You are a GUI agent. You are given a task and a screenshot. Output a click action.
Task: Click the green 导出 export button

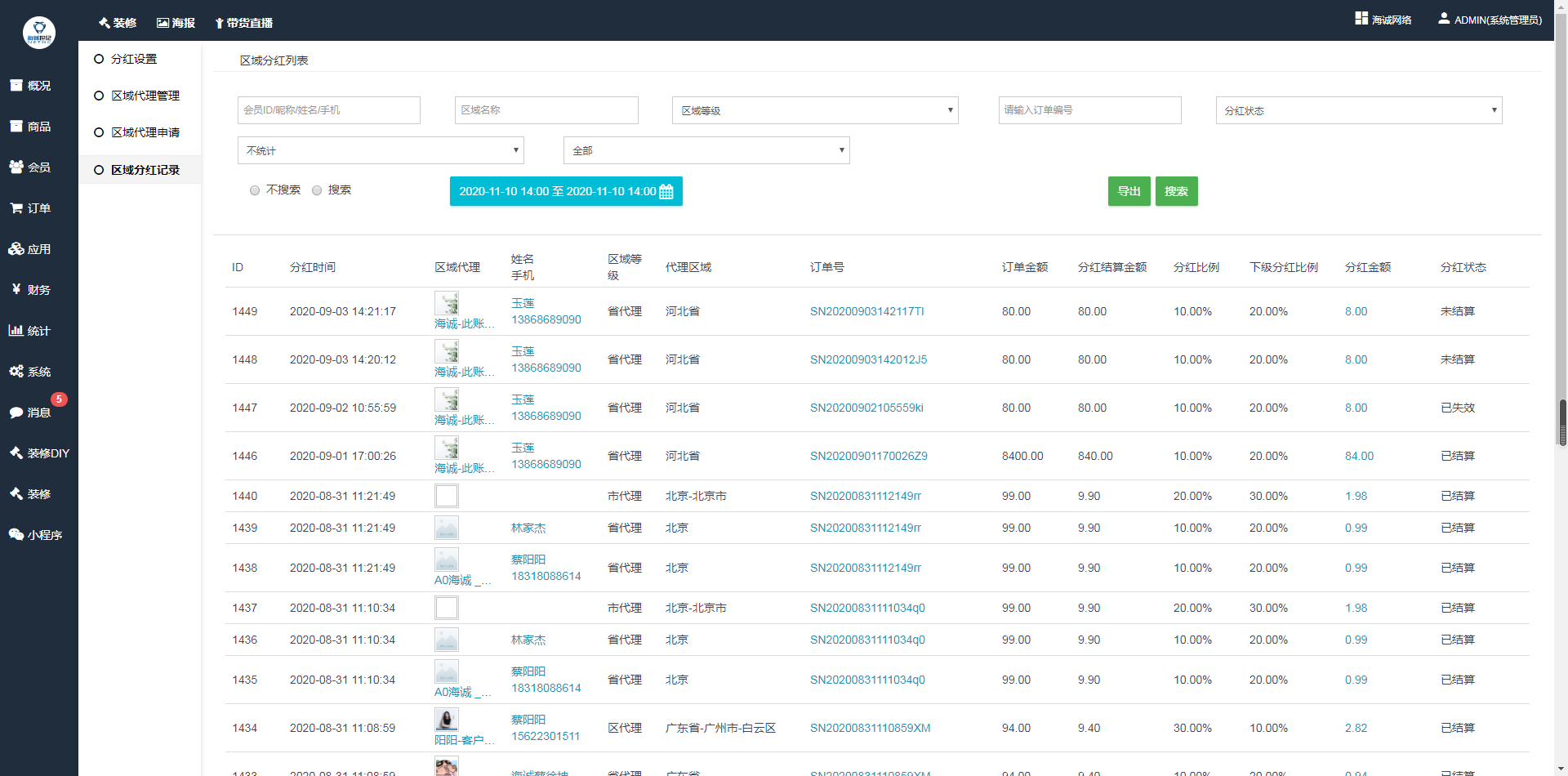(1129, 191)
